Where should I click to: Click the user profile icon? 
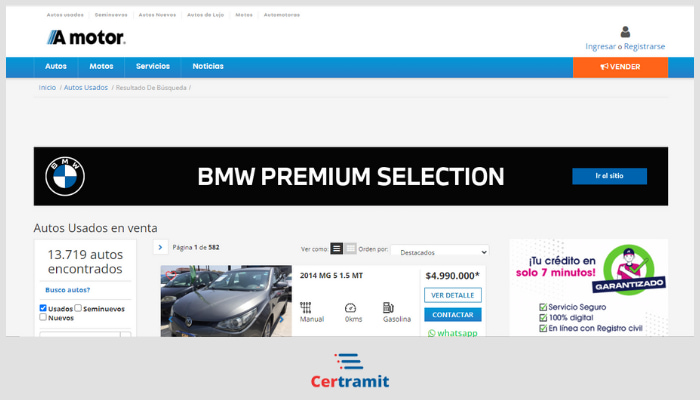click(625, 32)
